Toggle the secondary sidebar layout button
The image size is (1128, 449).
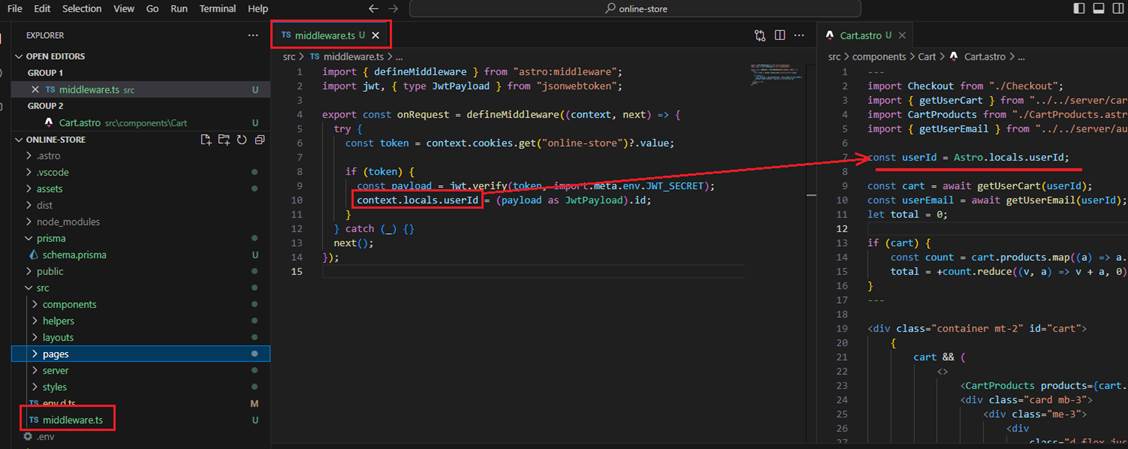1119,9
